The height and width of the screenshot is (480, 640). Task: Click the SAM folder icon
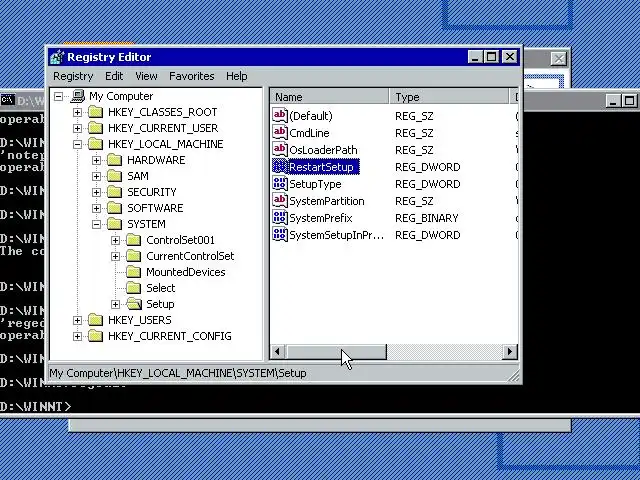pos(115,176)
